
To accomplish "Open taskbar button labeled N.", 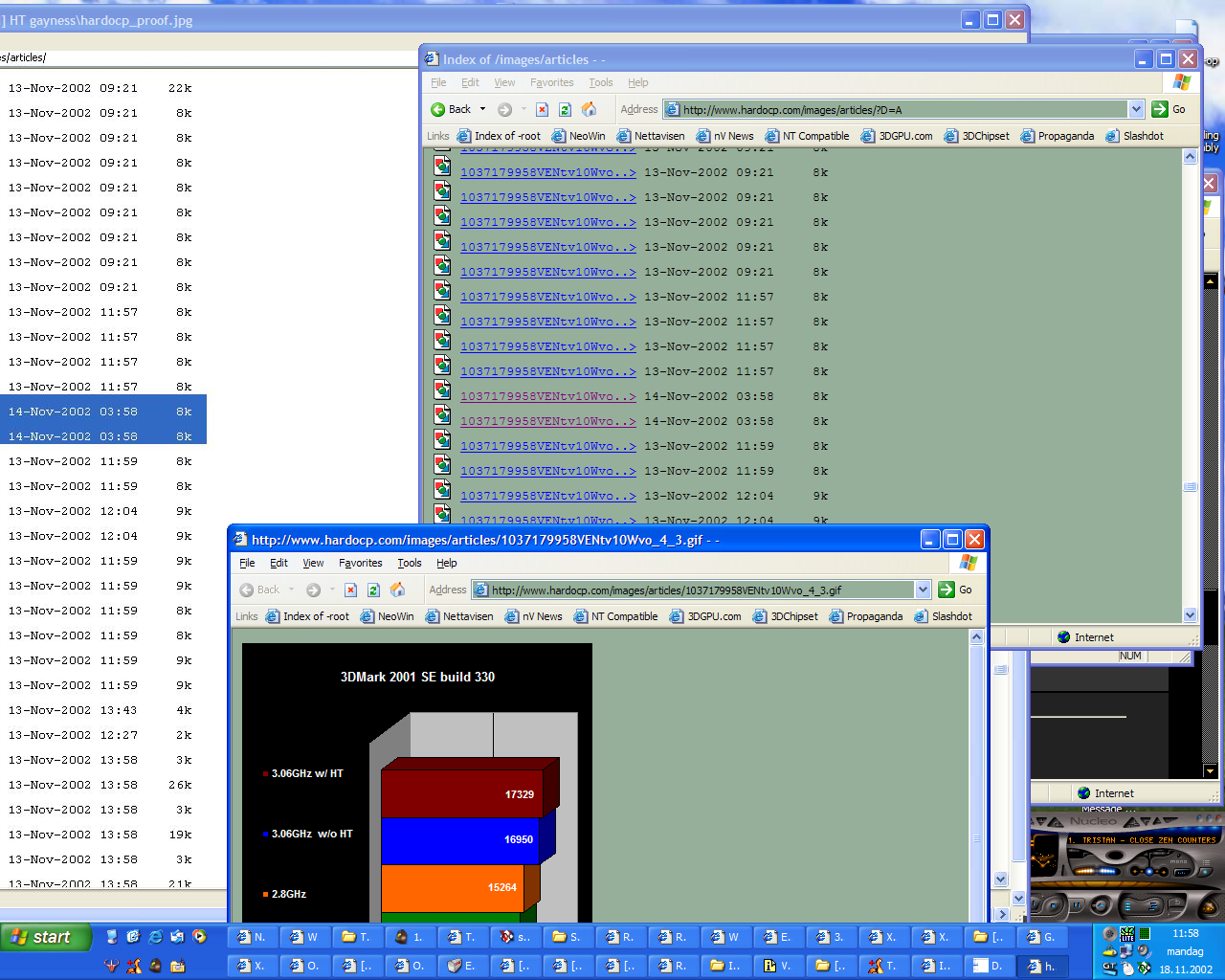I will (253, 937).
